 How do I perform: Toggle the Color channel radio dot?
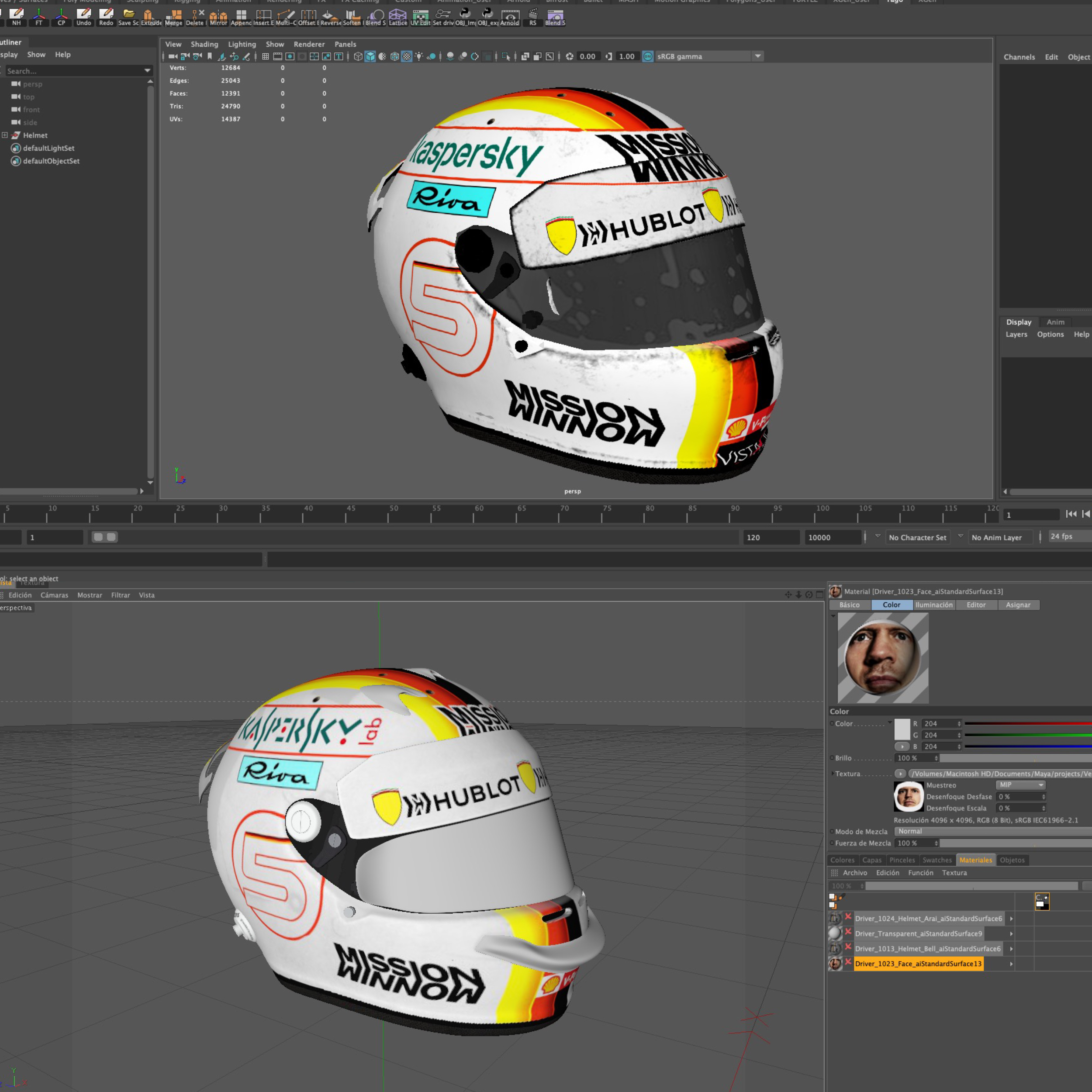tap(832, 723)
